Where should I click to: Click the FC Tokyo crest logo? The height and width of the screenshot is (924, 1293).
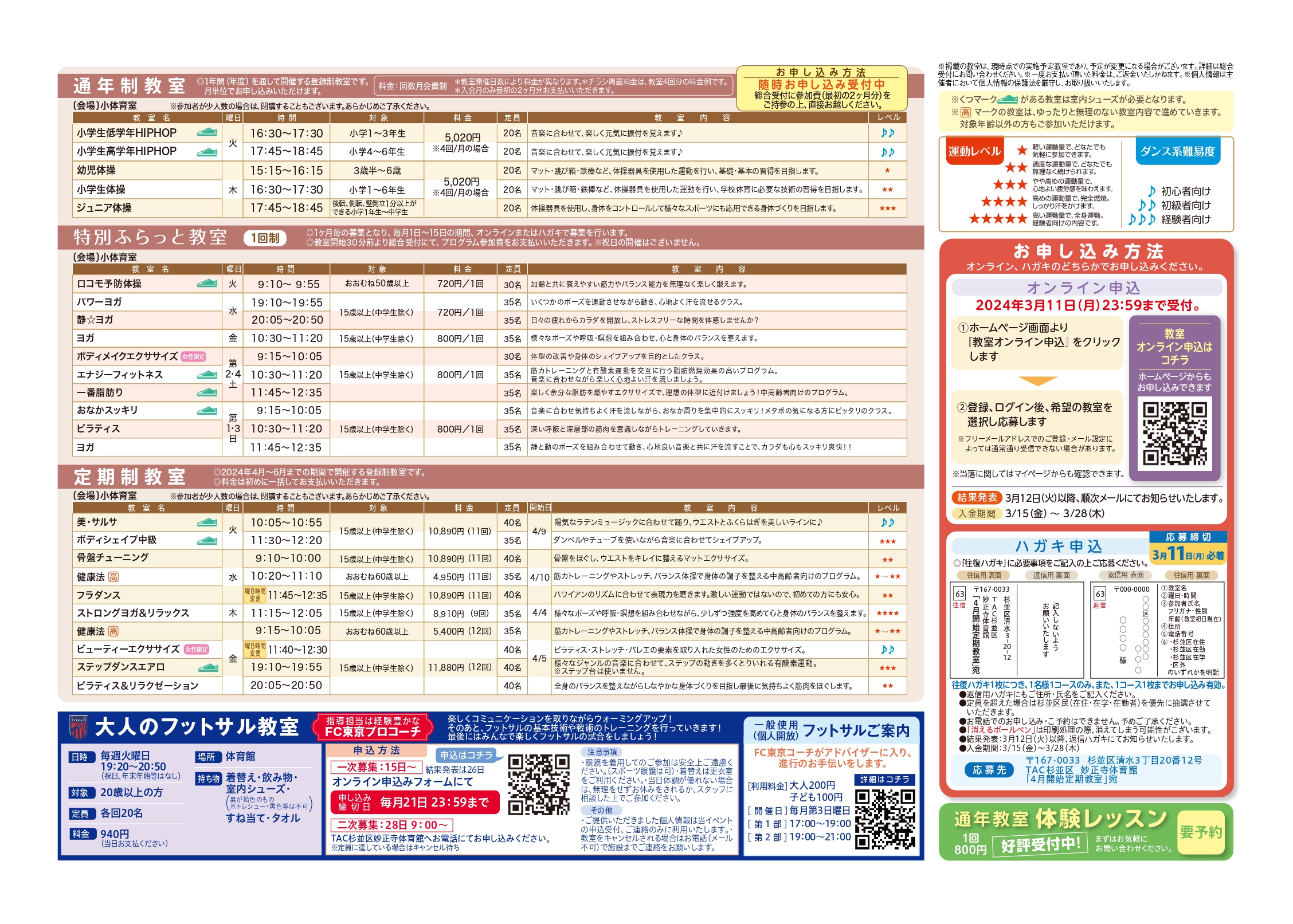pyautogui.click(x=79, y=727)
